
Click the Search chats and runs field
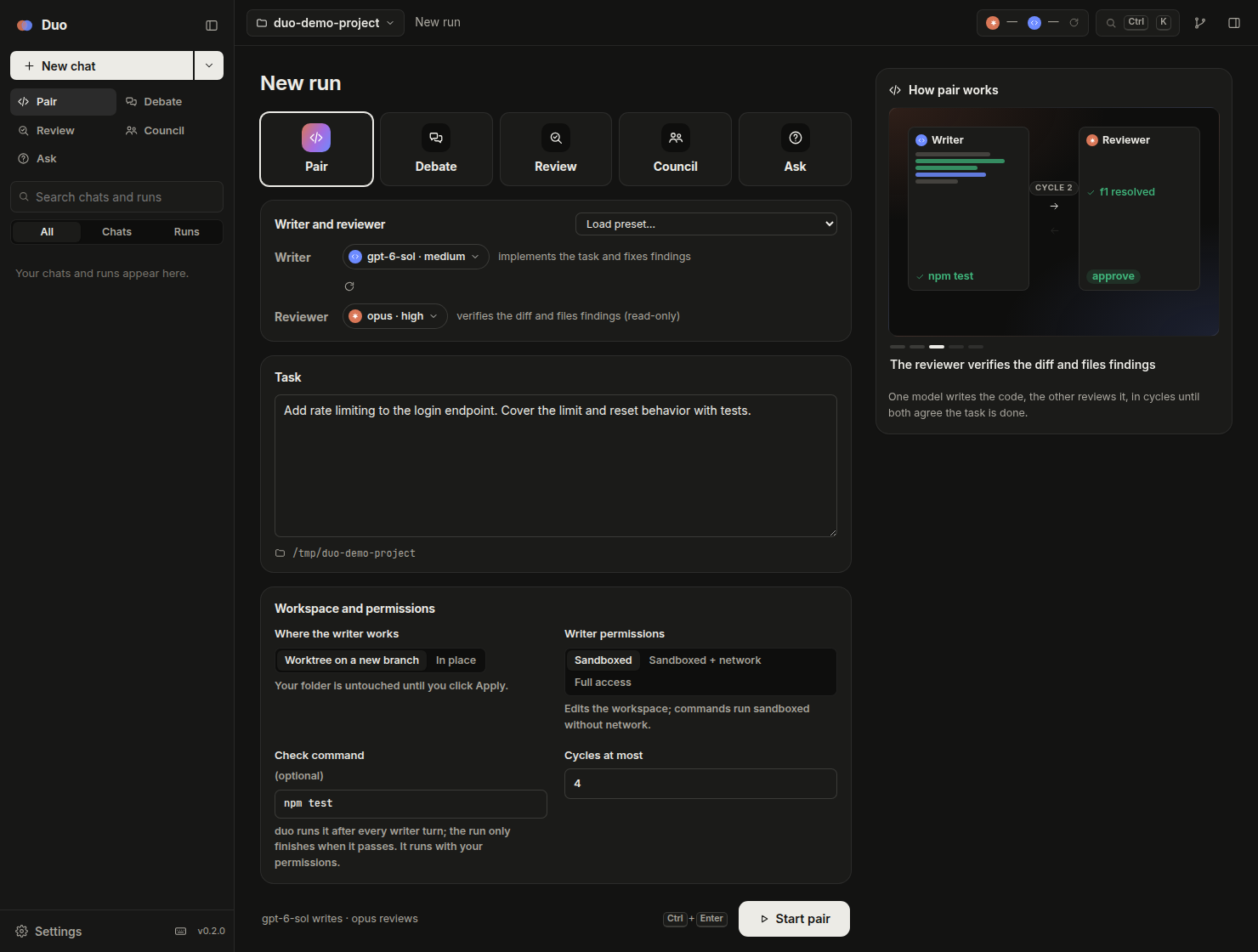(116, 197)
